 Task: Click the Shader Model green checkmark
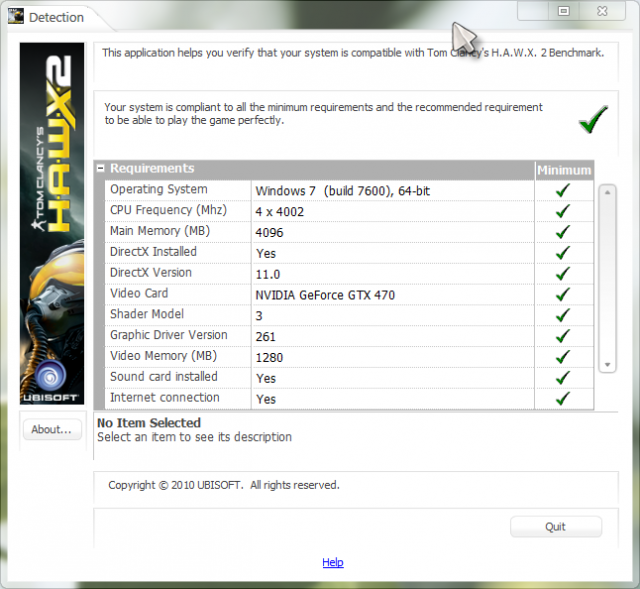563,315
